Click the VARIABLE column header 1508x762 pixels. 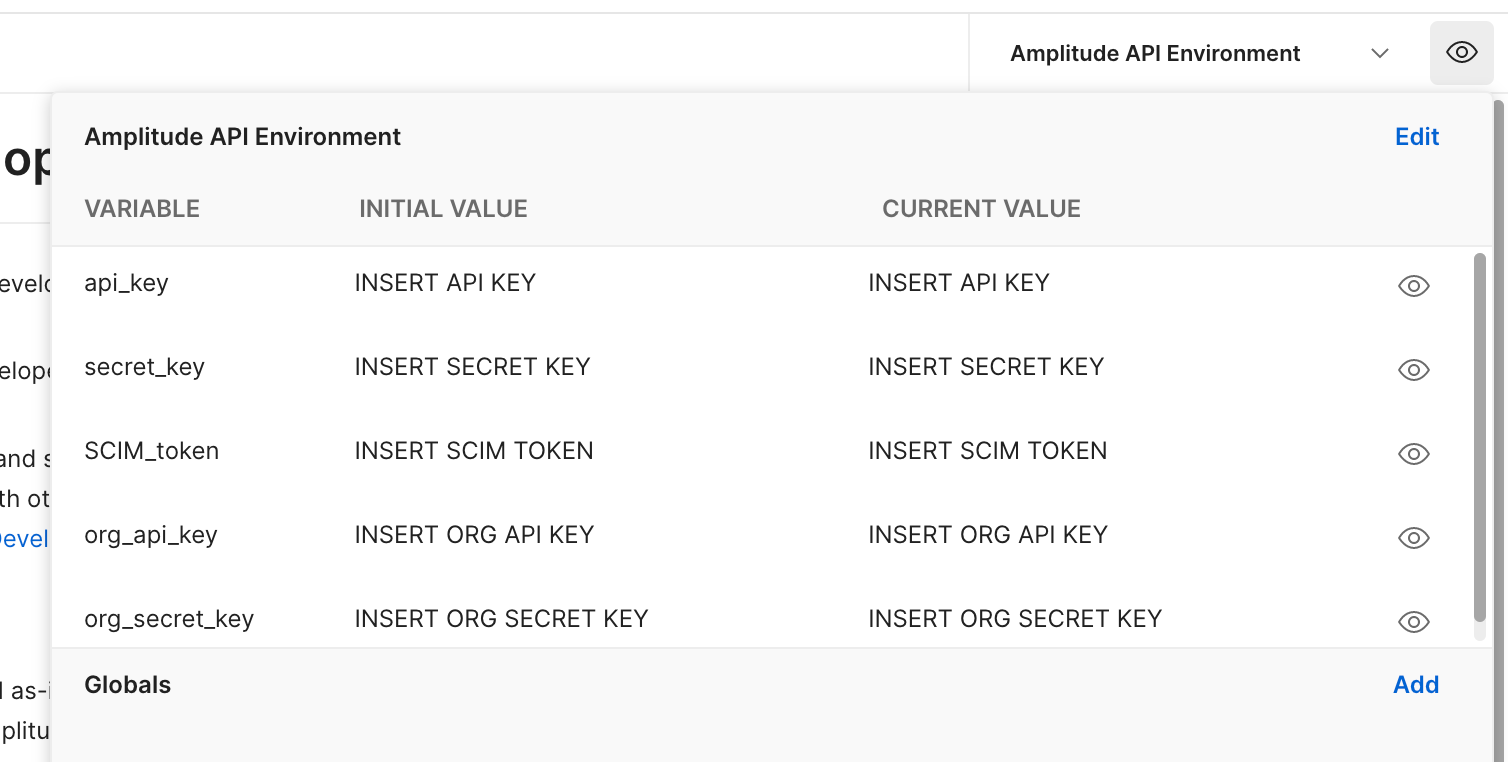coord(142,209)
